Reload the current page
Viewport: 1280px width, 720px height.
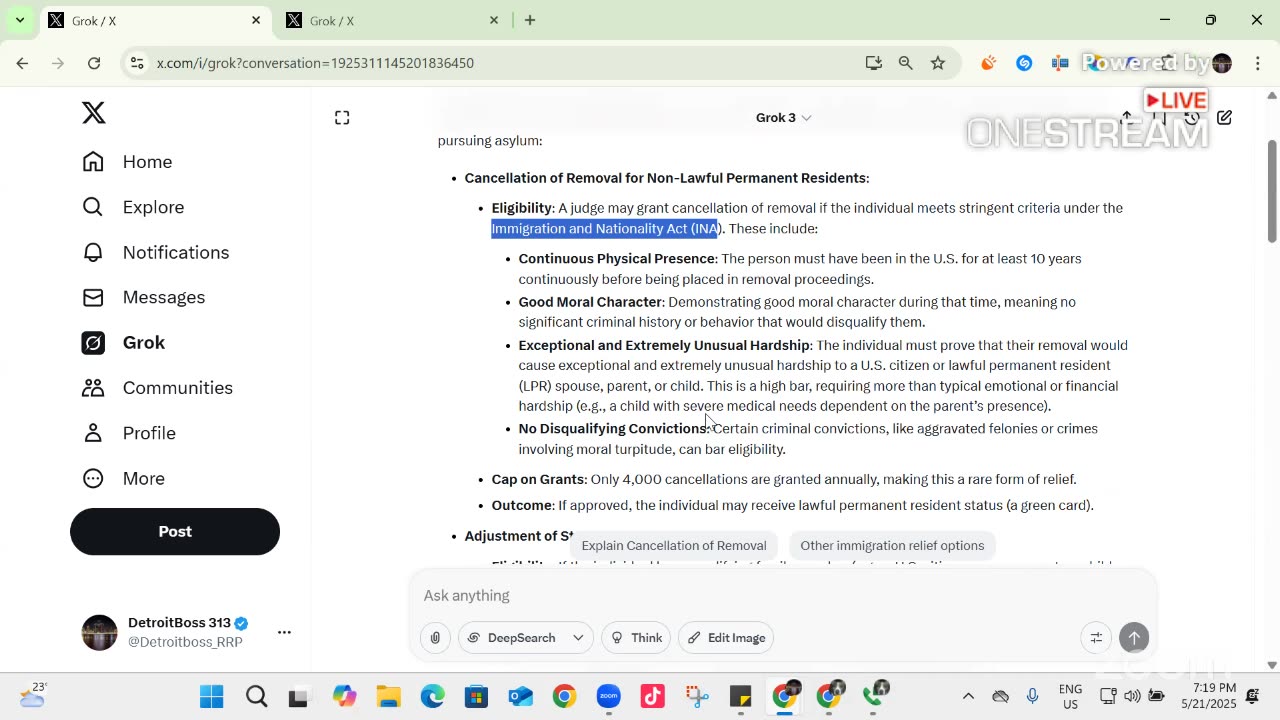point(94,63)
